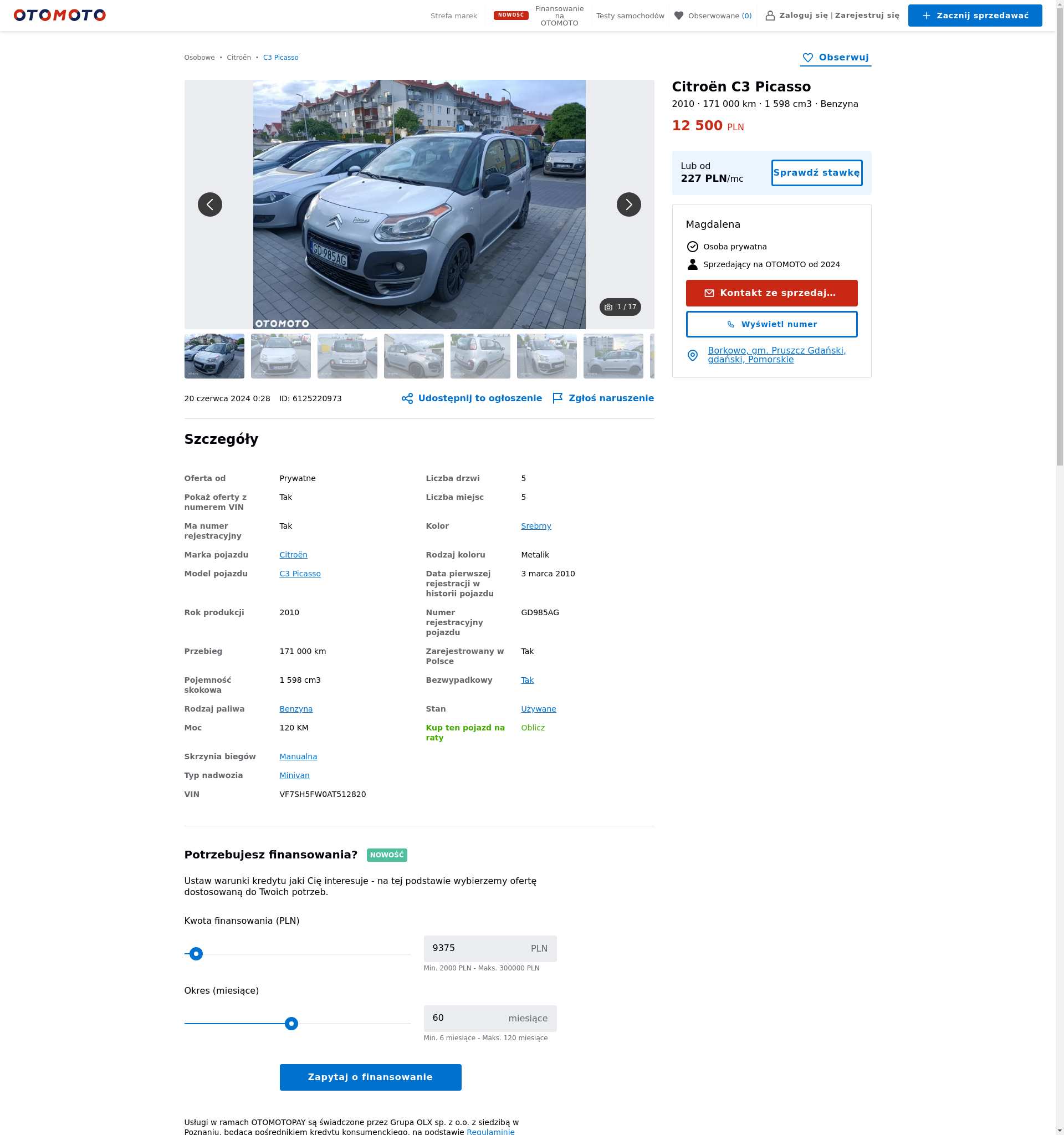Click the Sprawdź stawkę button
The width and height of the screenshot is (1064, 1135).
coord(816,173)
